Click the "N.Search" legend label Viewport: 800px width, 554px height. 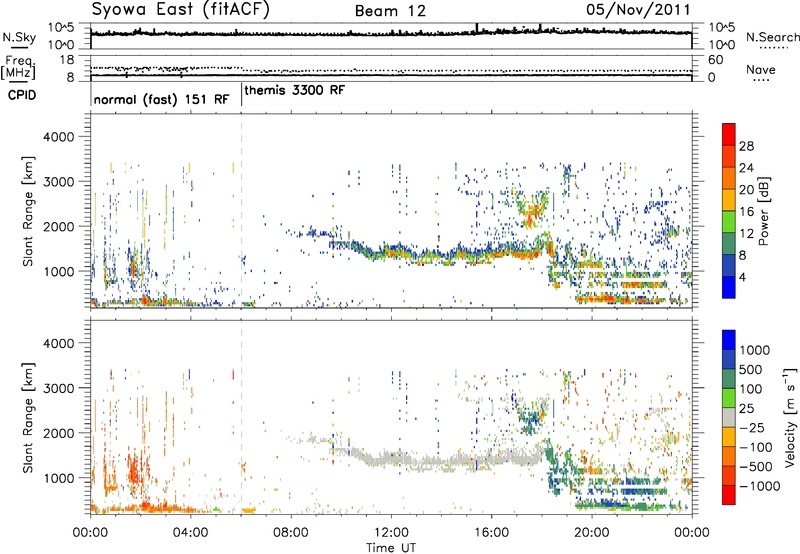[772, 37]
